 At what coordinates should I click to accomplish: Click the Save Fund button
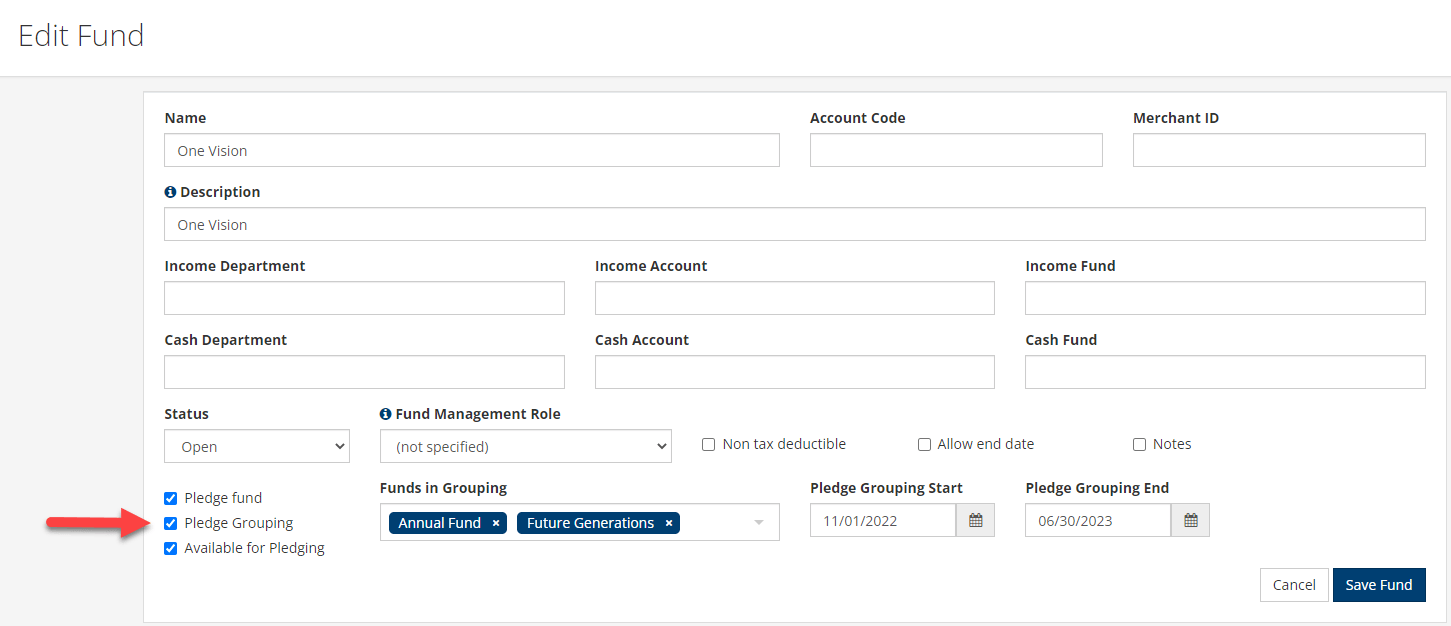(x=1379, y=584)
